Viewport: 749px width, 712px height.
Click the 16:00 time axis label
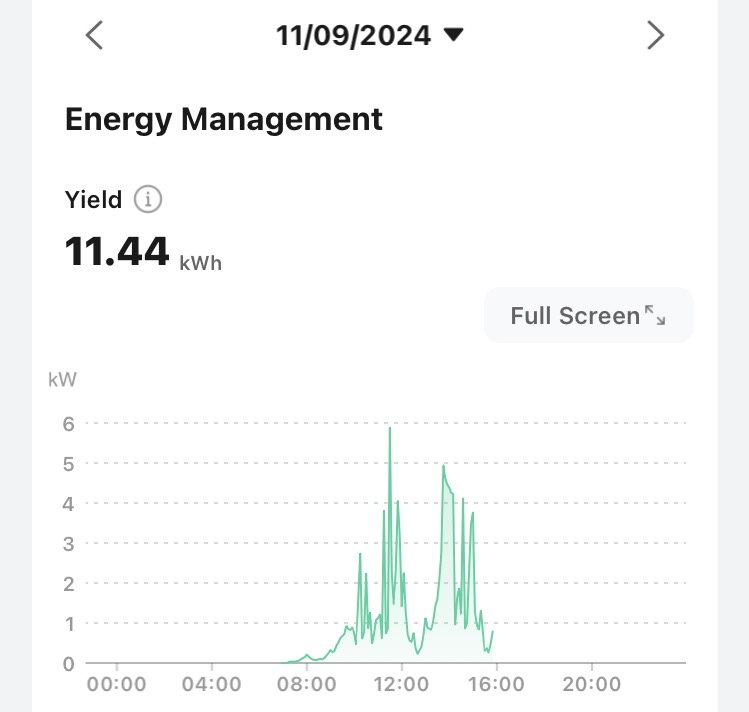[497, 685]
